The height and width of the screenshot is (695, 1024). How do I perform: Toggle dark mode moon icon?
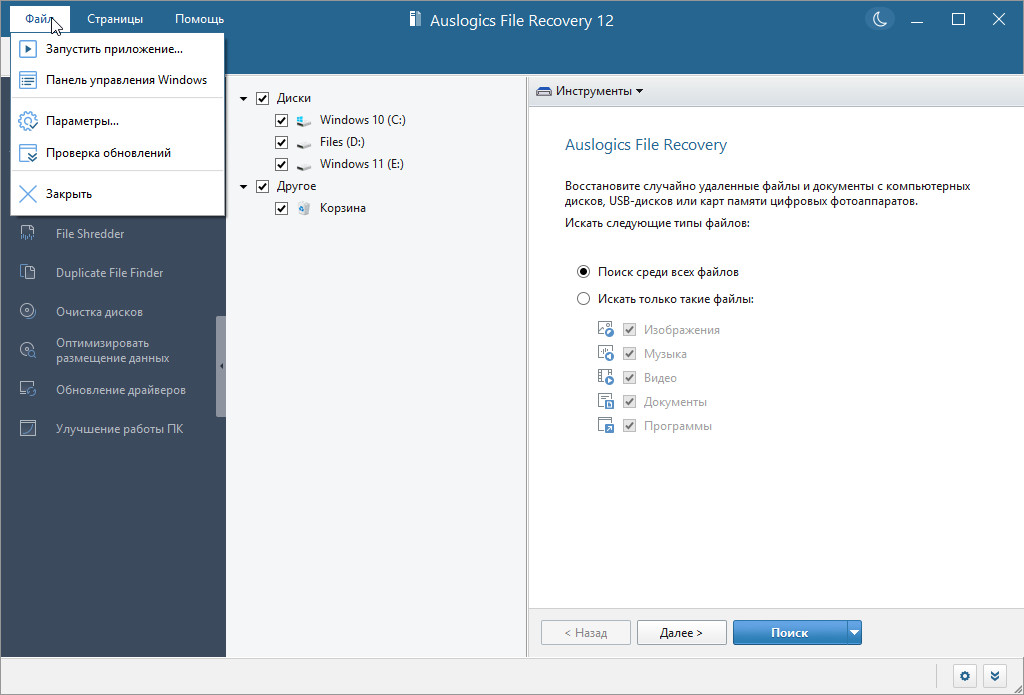879,19
